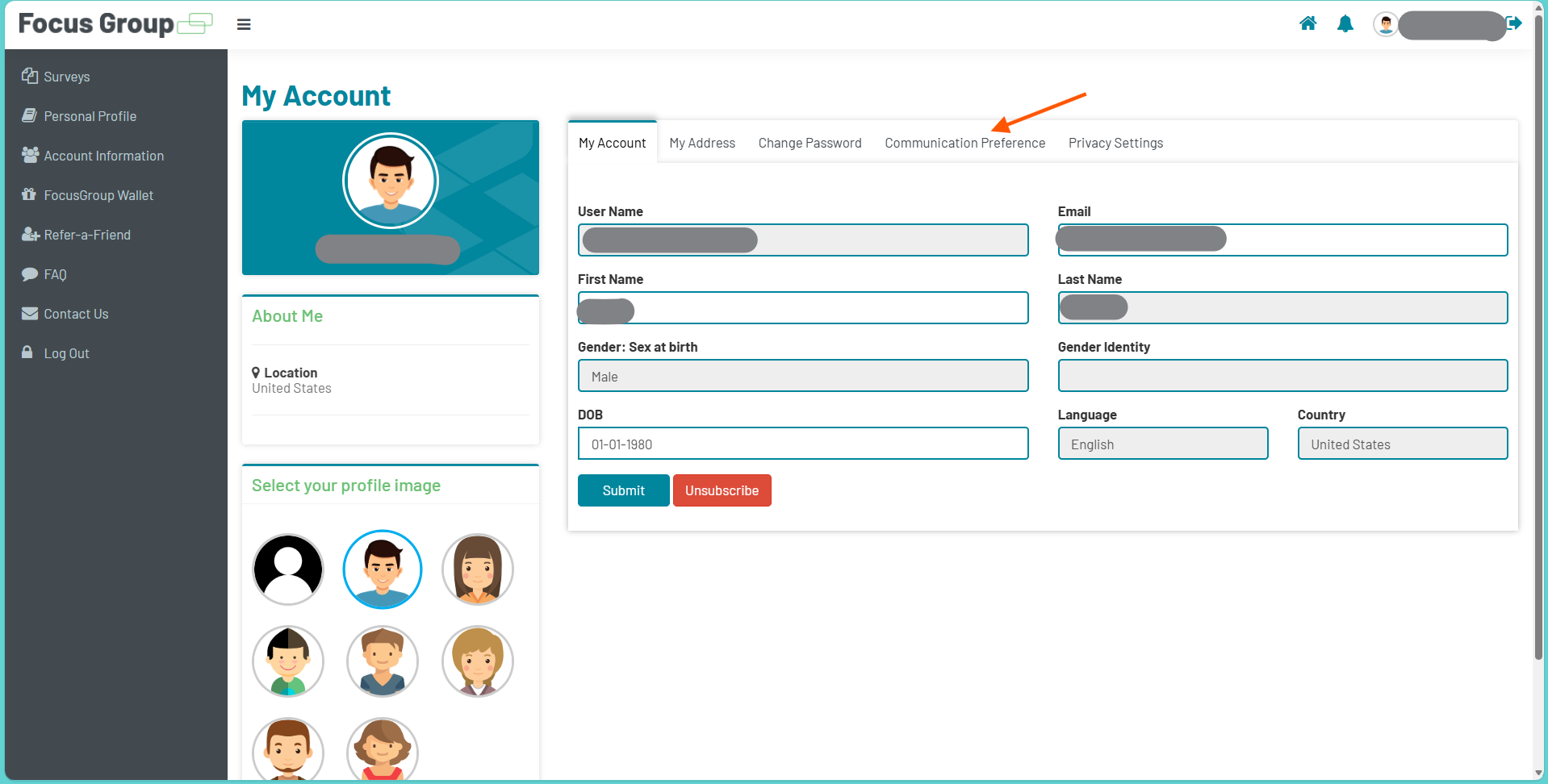The image size is (1548, 784).
Task: Click the Log Out padlock icon
Action: pos(27,352)
